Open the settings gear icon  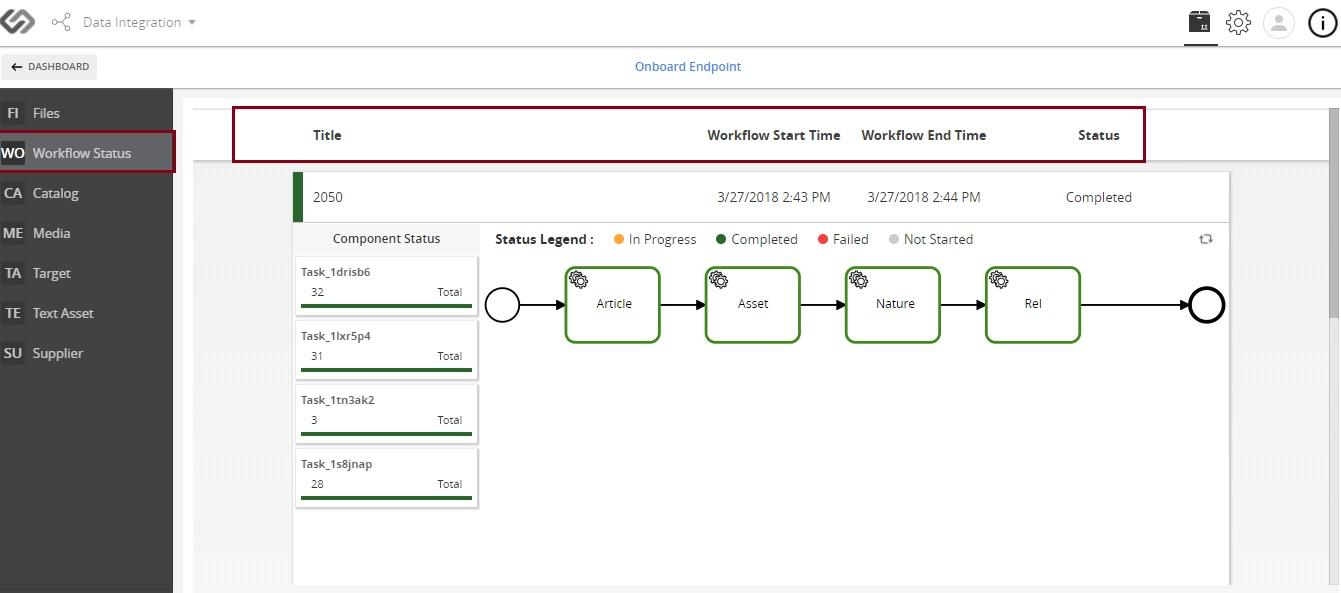pyautogui.click(x=1238, y=22)
